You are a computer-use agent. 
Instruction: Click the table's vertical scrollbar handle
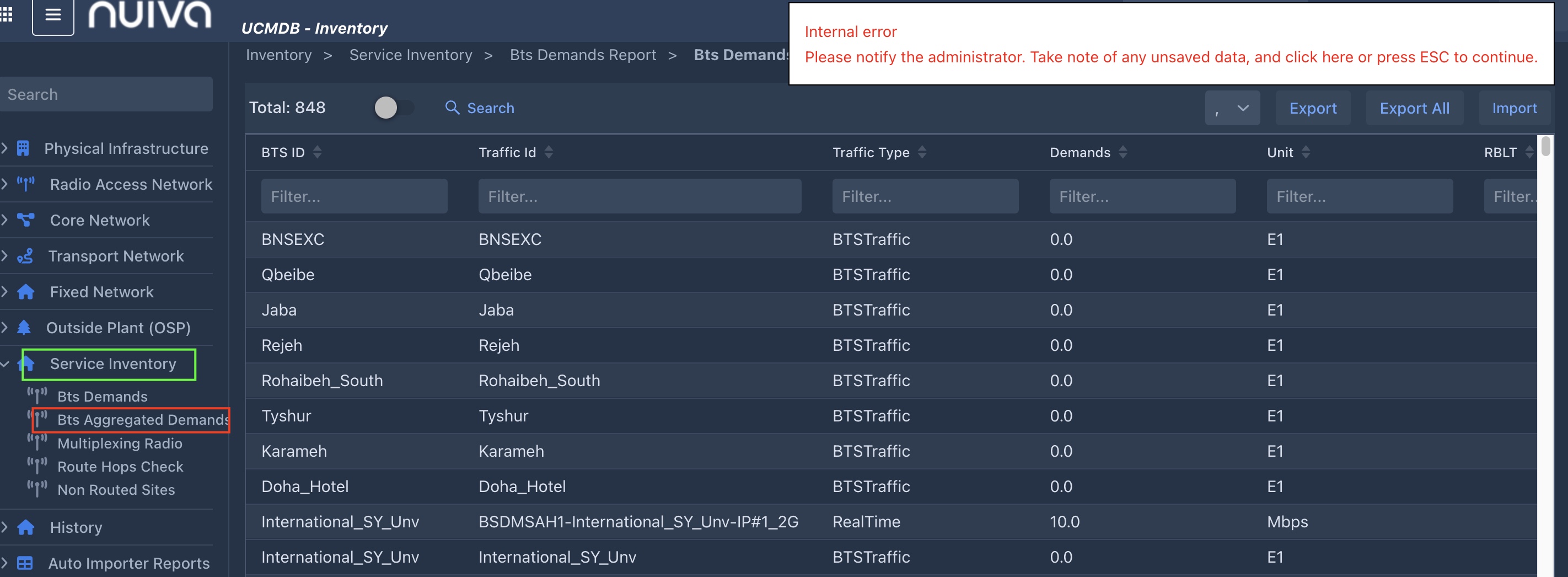click(x=1545, y=147)
